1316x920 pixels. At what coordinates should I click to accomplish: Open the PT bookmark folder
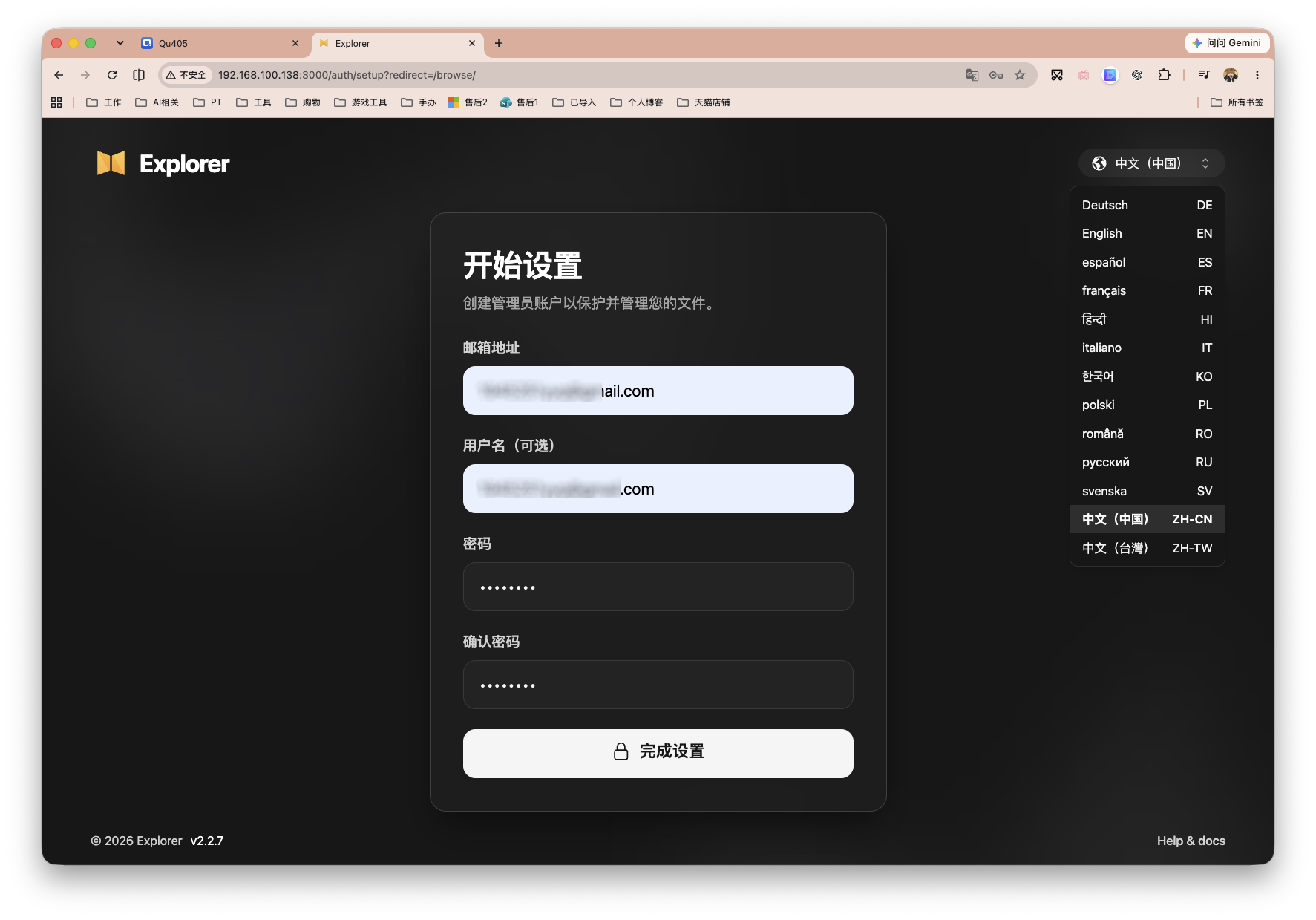(208, 102)
